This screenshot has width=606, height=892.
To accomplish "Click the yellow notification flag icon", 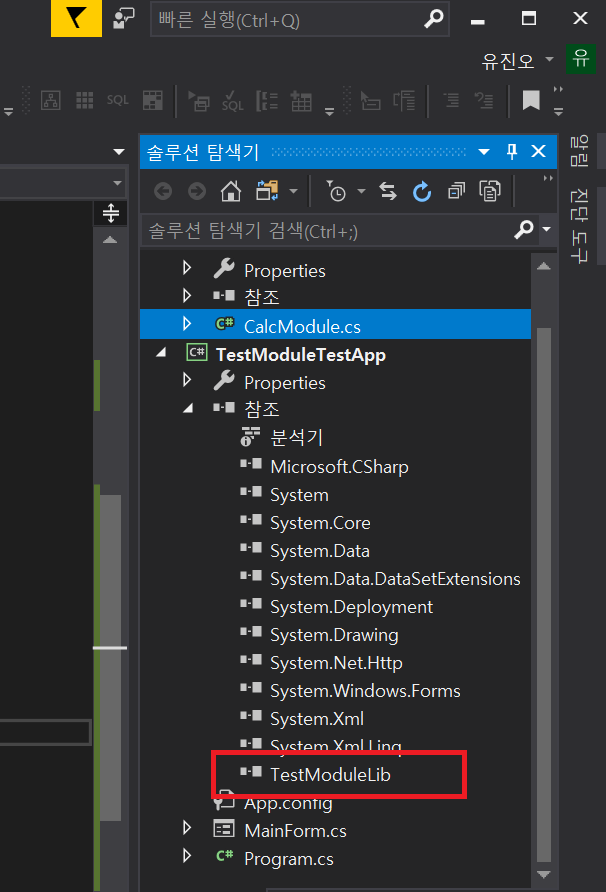I will (x=76, y=18).
